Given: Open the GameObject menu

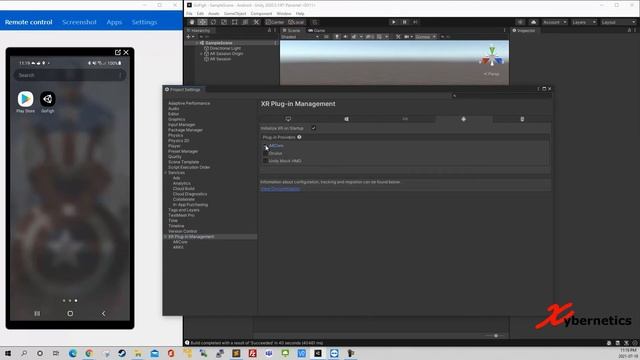Looking at the screenshot, I should coord(235,13).
